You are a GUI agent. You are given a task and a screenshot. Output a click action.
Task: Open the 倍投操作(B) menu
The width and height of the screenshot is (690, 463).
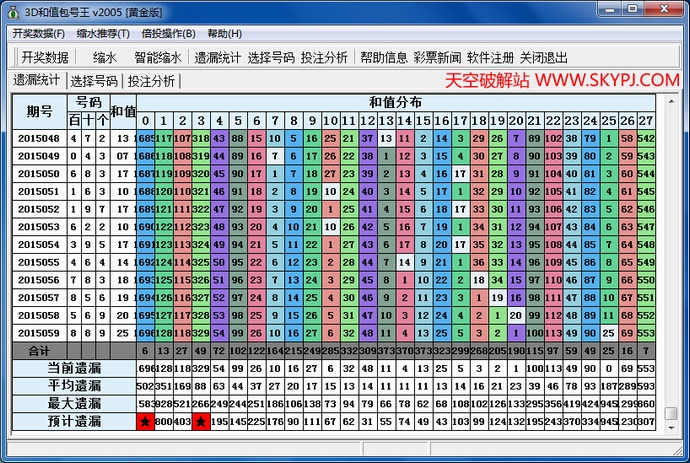tap(168, 33)
